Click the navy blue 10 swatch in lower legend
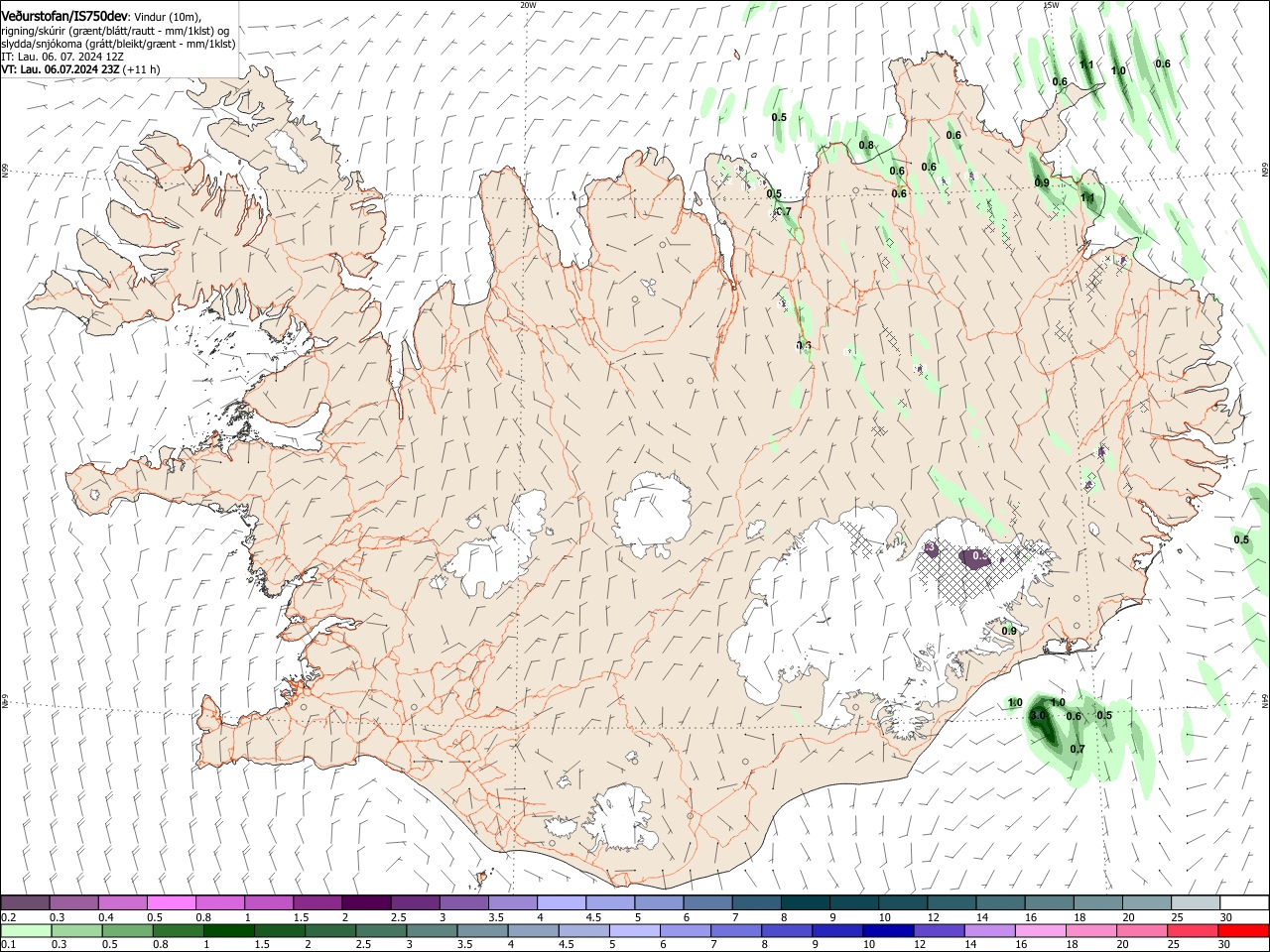 [887, 930]
